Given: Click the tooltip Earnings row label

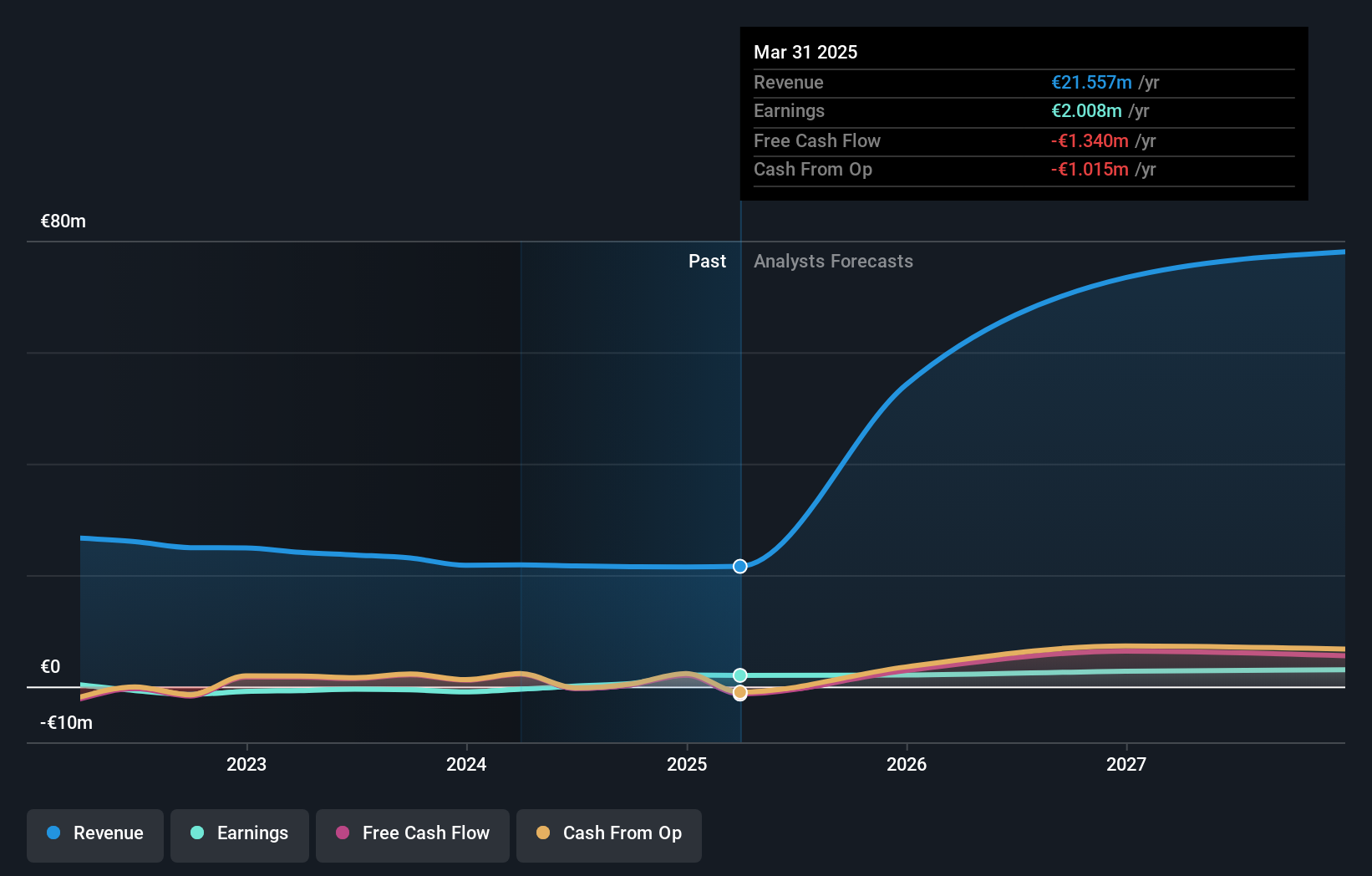Looking at the screenshot, I should click(789, 110).
